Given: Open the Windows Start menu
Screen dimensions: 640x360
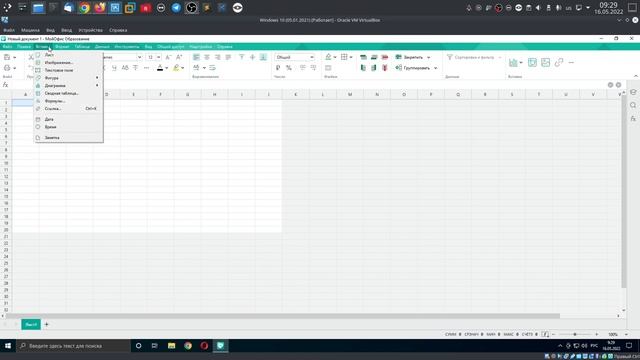Looking at the screenshot, I should 8,346.
